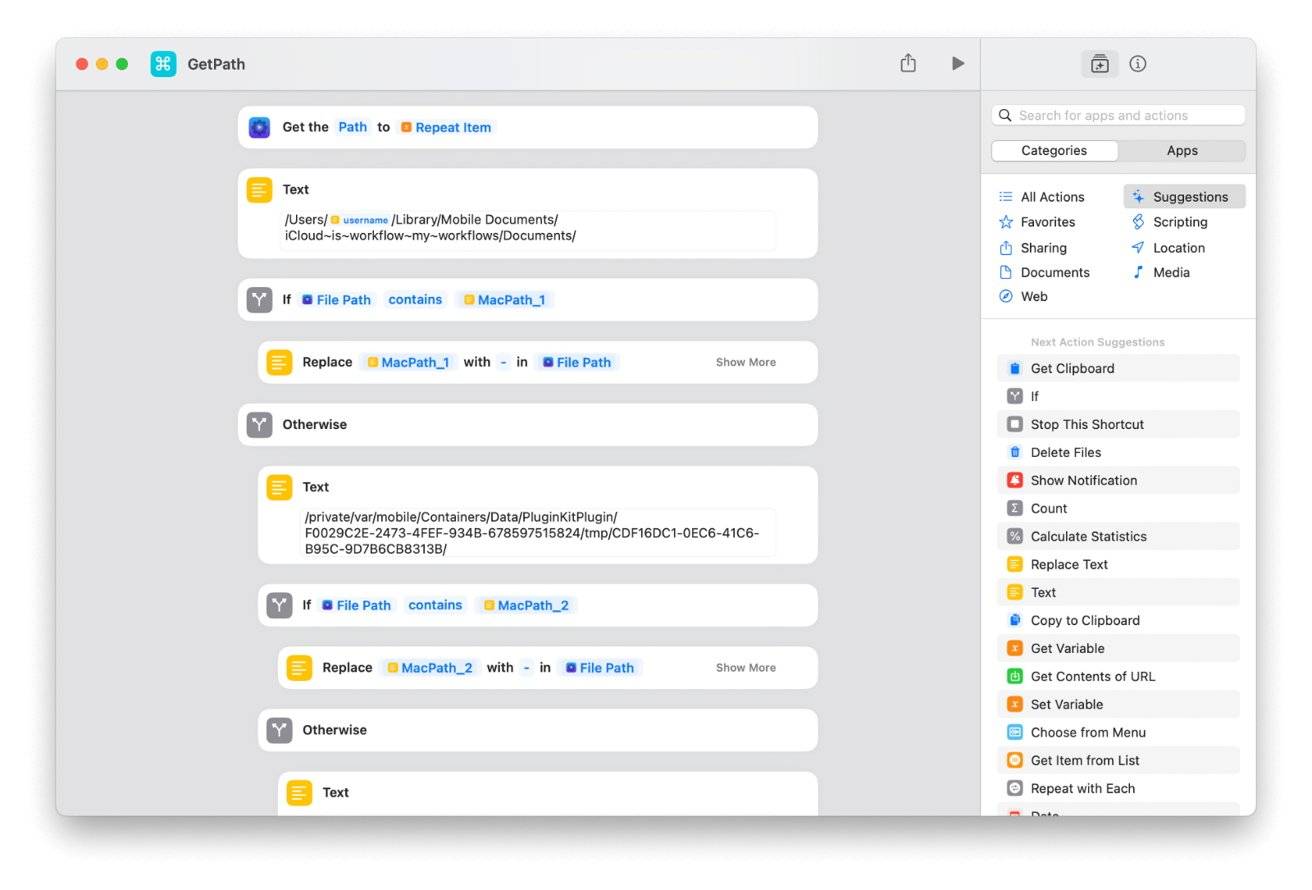Image resolution: width=1312 pixels, height=890 pixels.
Task: Click the Show Notification action icon
Action: [1015, 480]
